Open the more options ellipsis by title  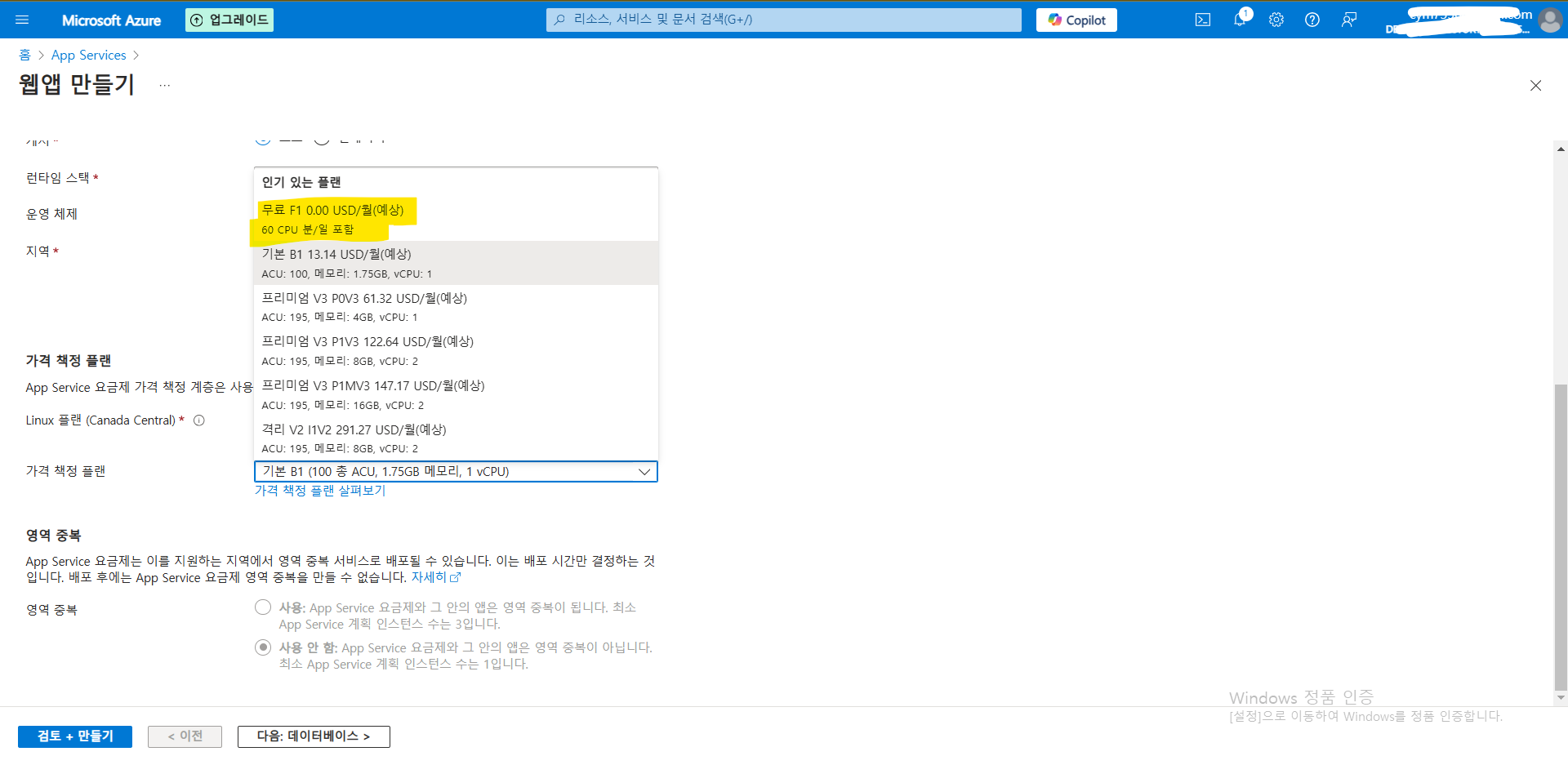pos(165,85)
